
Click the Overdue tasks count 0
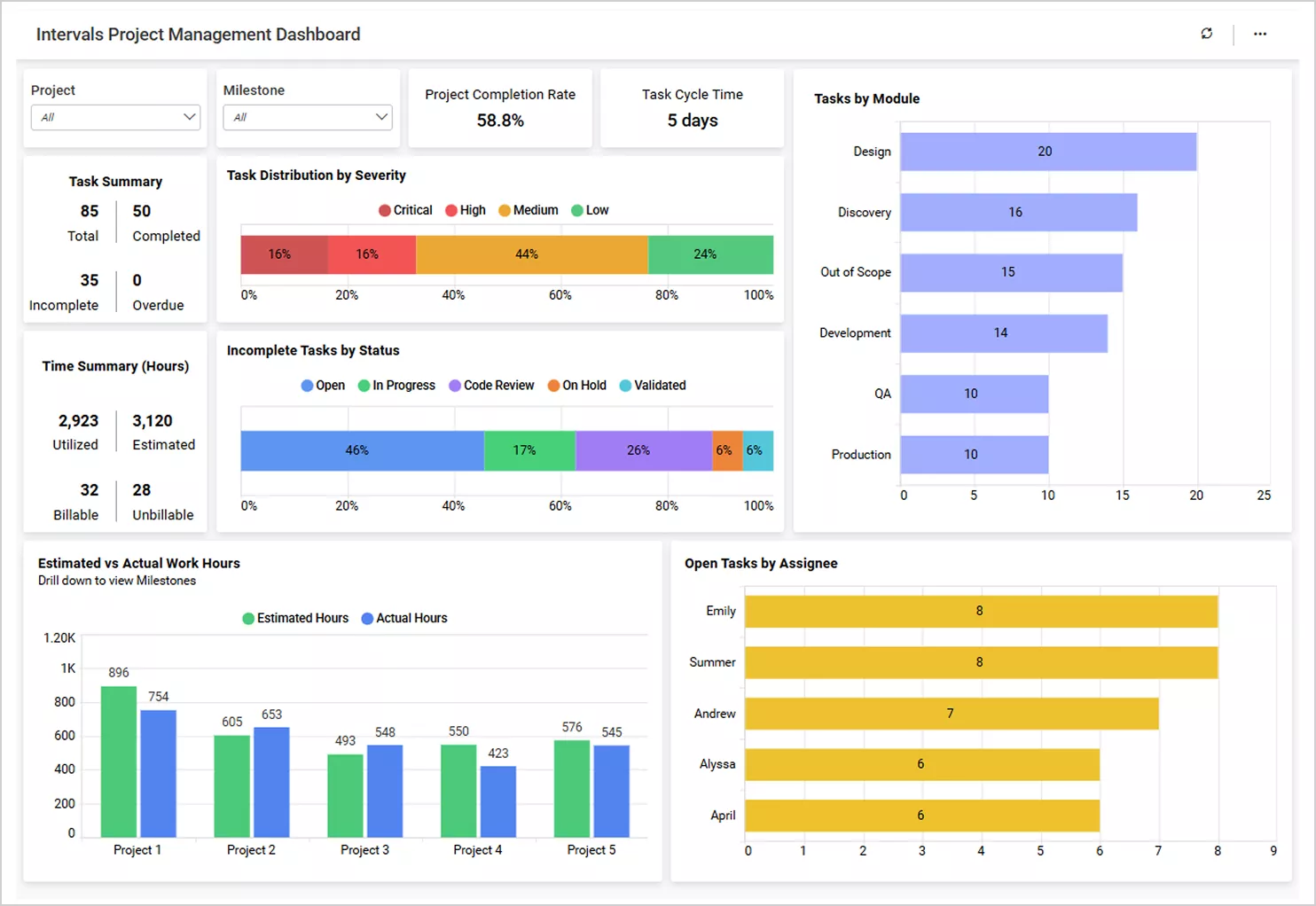[x=137, y=280]
